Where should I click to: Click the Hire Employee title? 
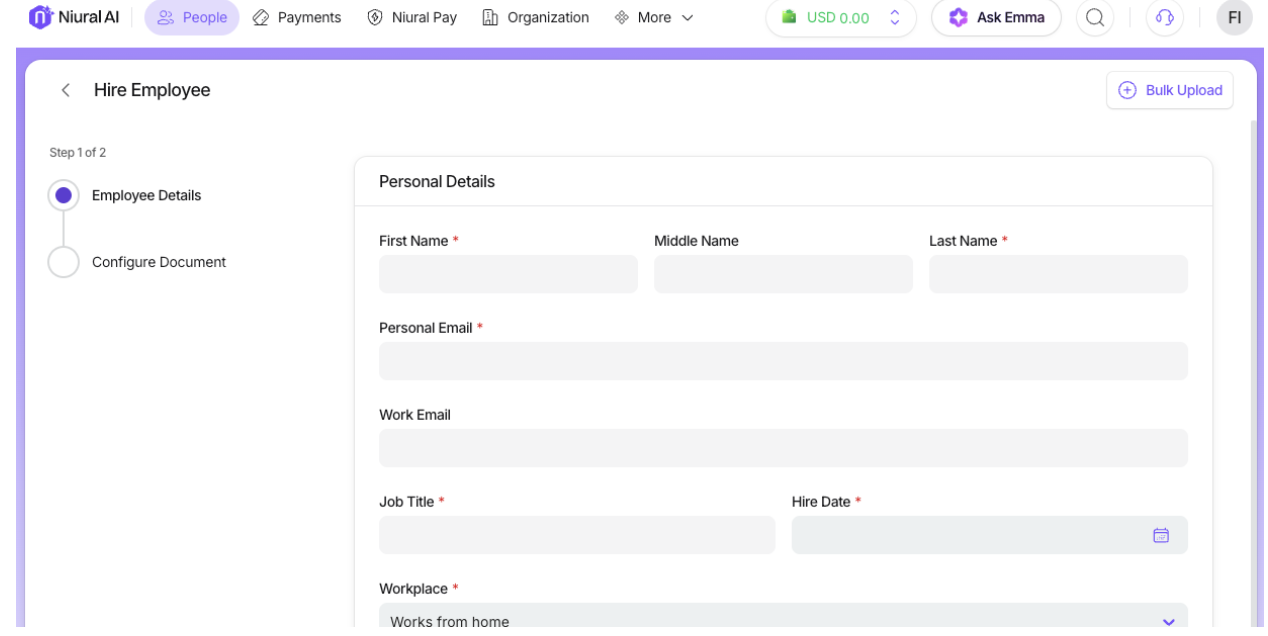click(152, 90)
